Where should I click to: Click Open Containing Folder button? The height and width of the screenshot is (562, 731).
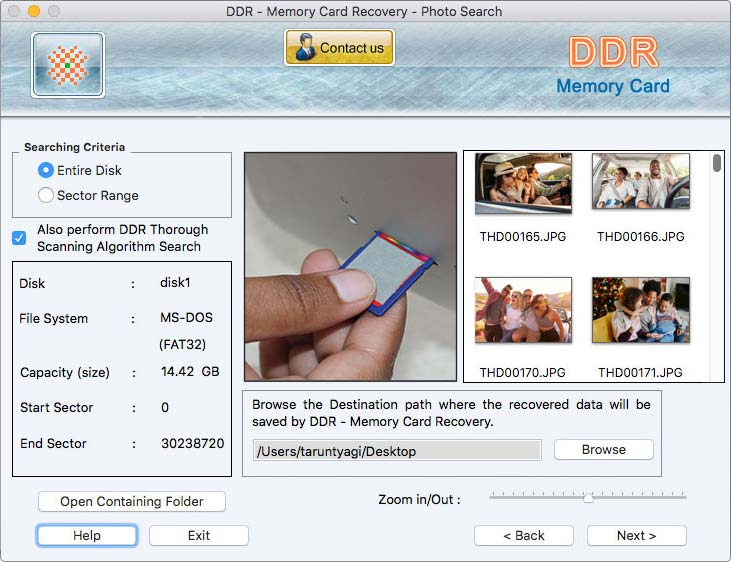click(132, 501)
